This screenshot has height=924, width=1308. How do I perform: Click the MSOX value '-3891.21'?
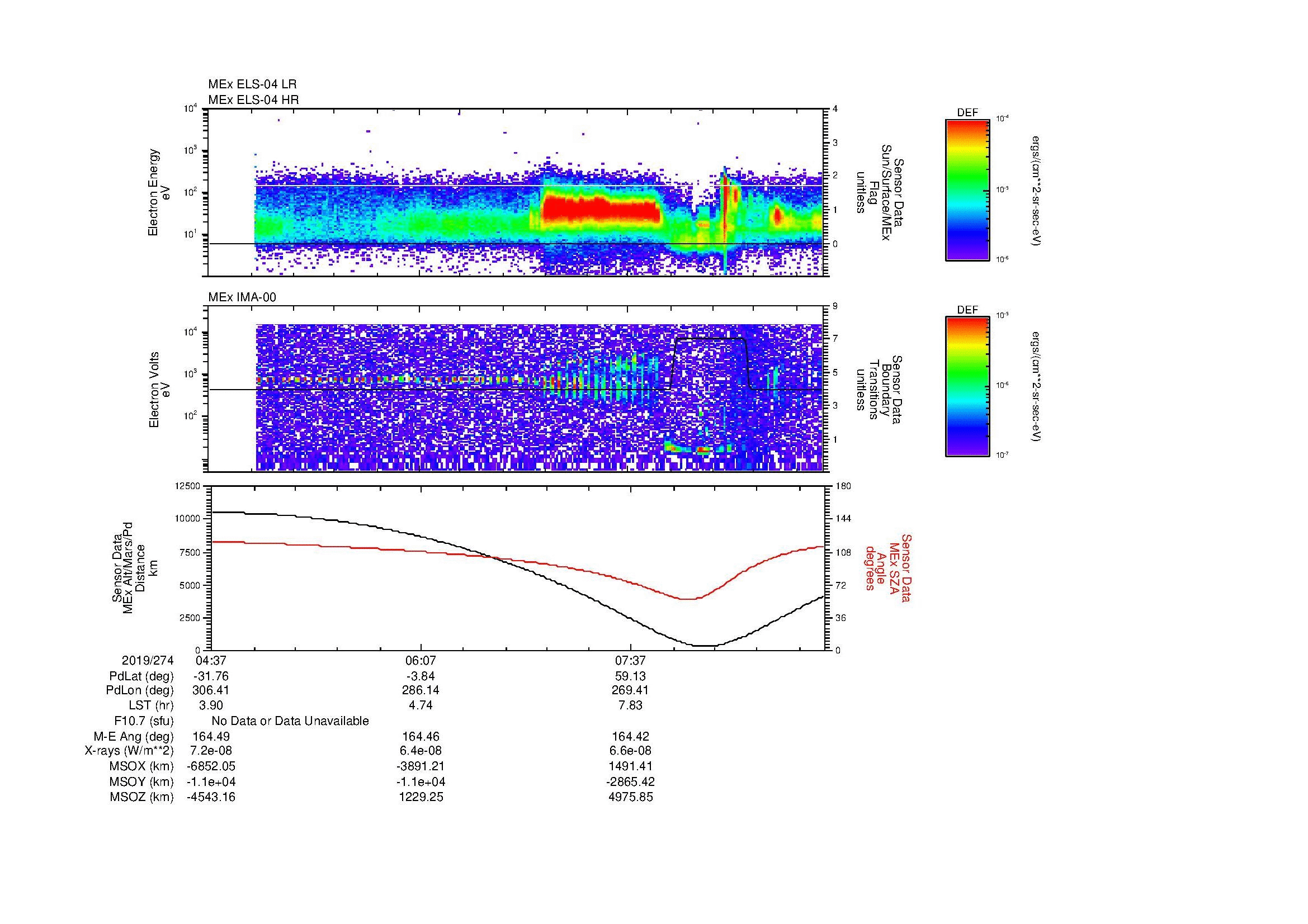tap(421, 767)
